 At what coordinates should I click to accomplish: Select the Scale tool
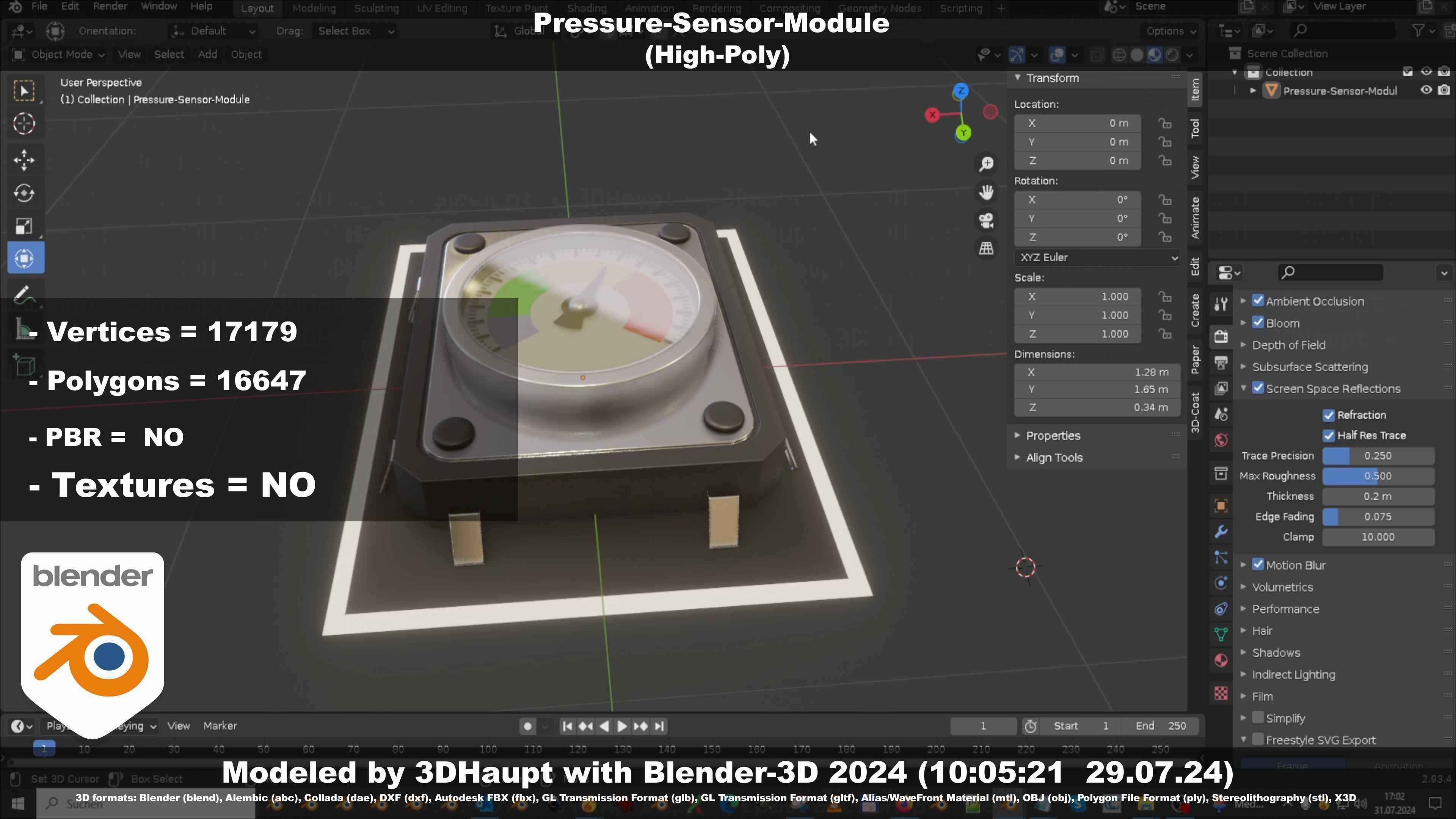[x=24, y=226]
